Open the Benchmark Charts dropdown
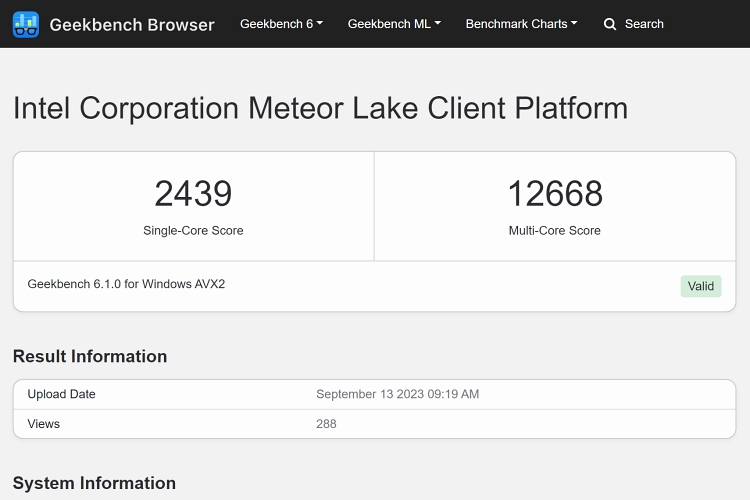This screenshot has height=500, width=750. (521, 24)
